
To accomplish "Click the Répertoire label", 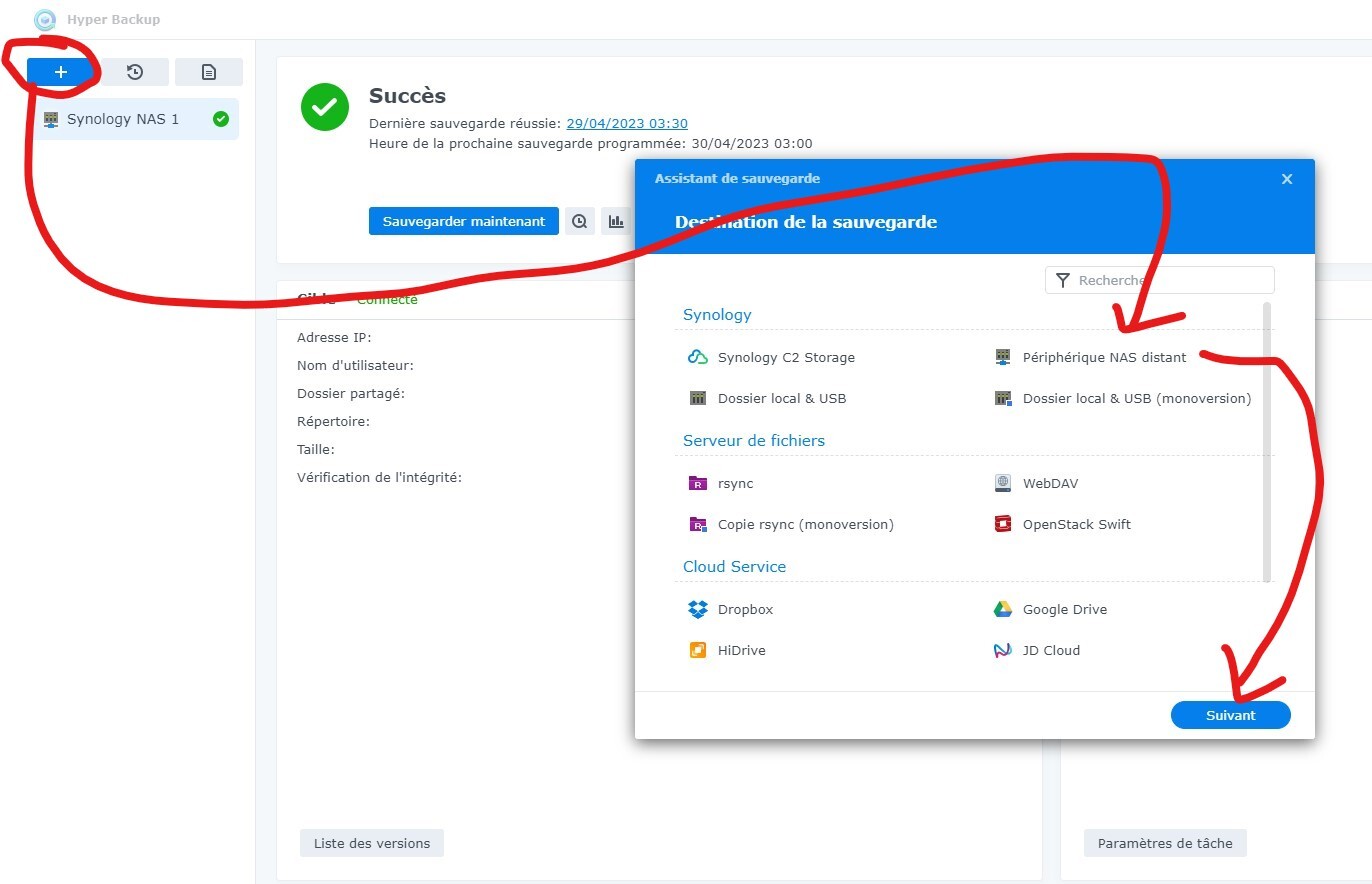I will pyautogui.click(x=333, y=421).
